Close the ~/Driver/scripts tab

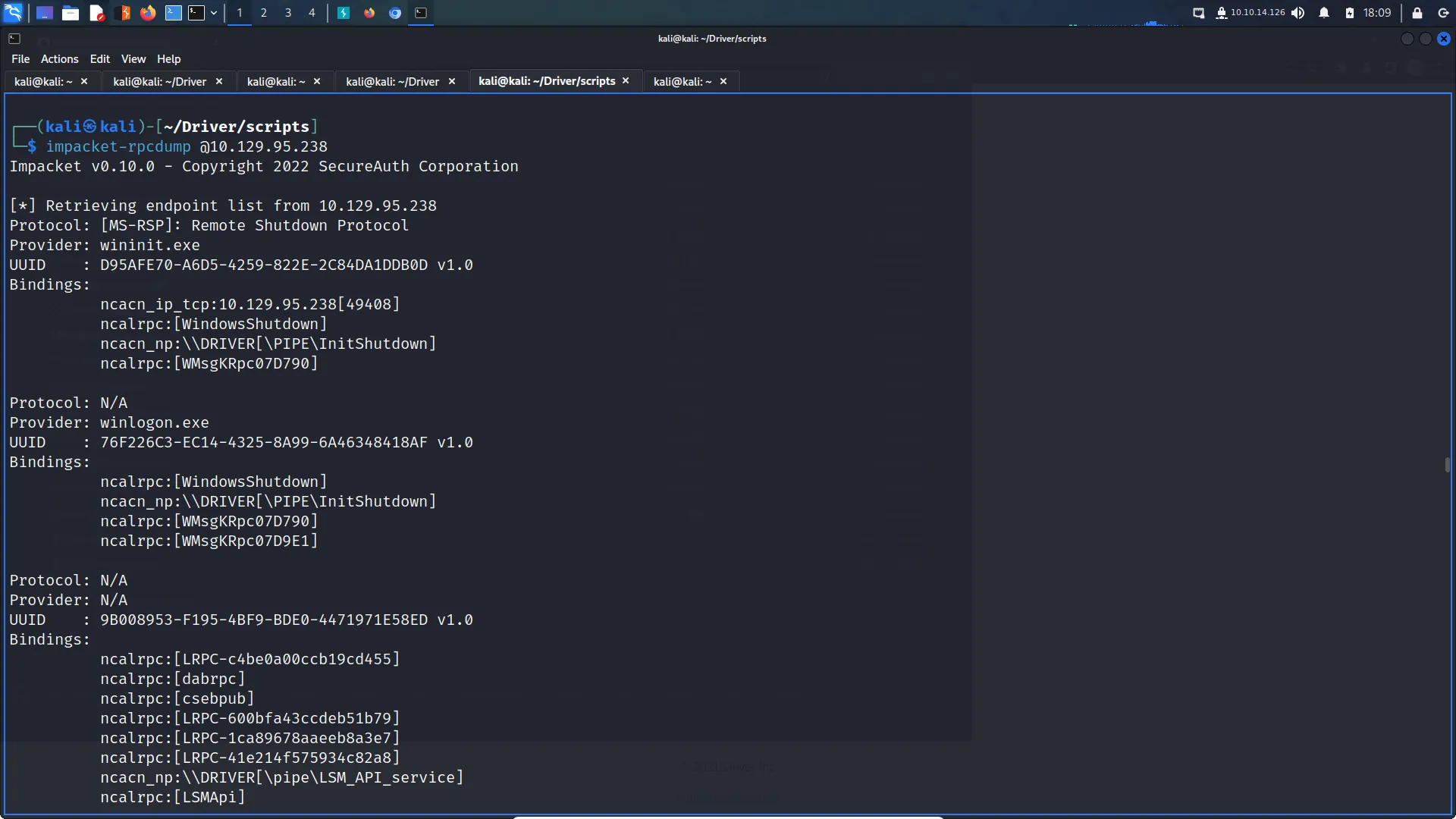pos(626,80)
